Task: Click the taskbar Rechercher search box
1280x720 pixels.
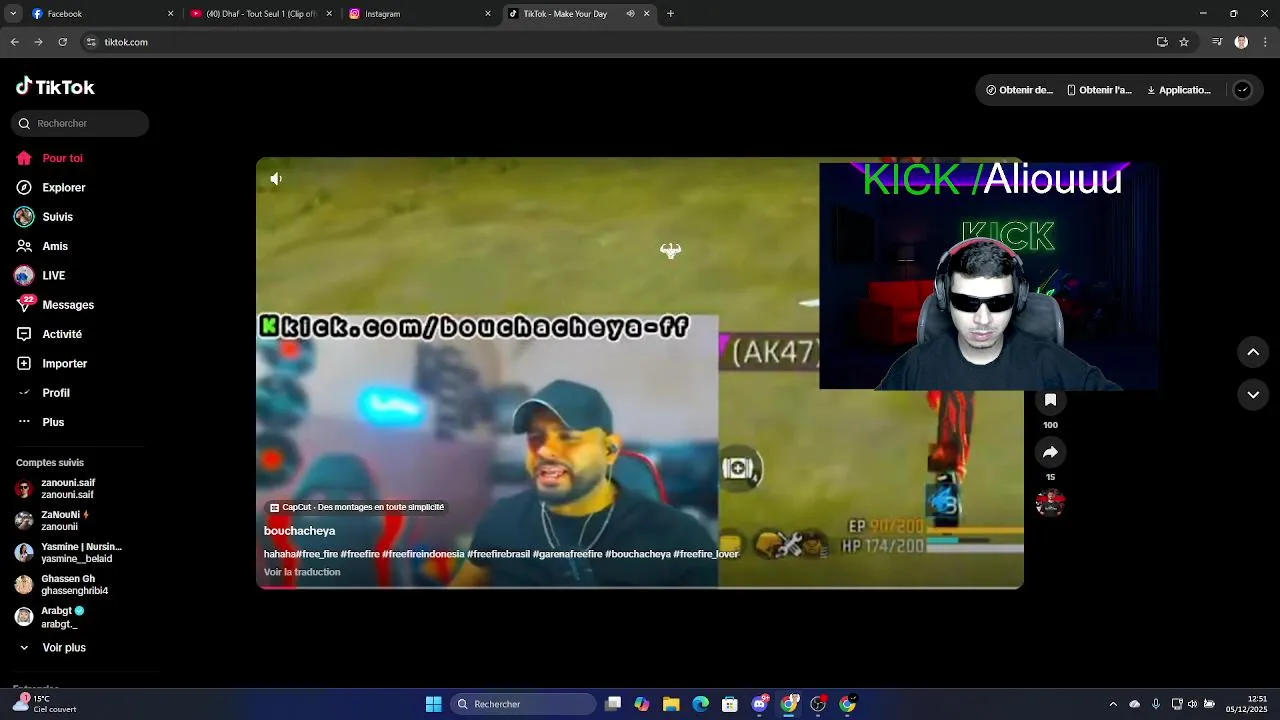Action: pos(523,704)
